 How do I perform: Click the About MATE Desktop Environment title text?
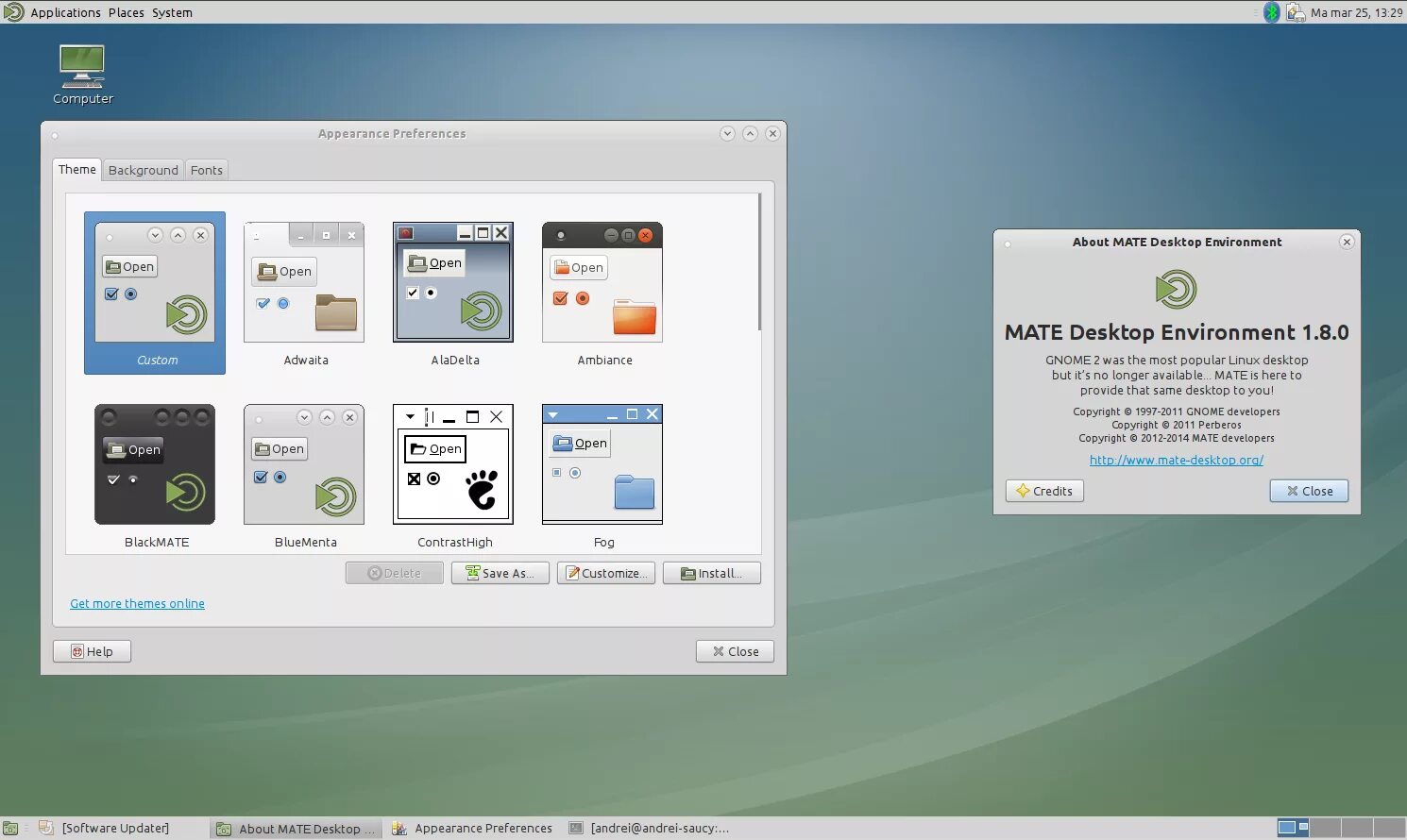click(1177, 242)
